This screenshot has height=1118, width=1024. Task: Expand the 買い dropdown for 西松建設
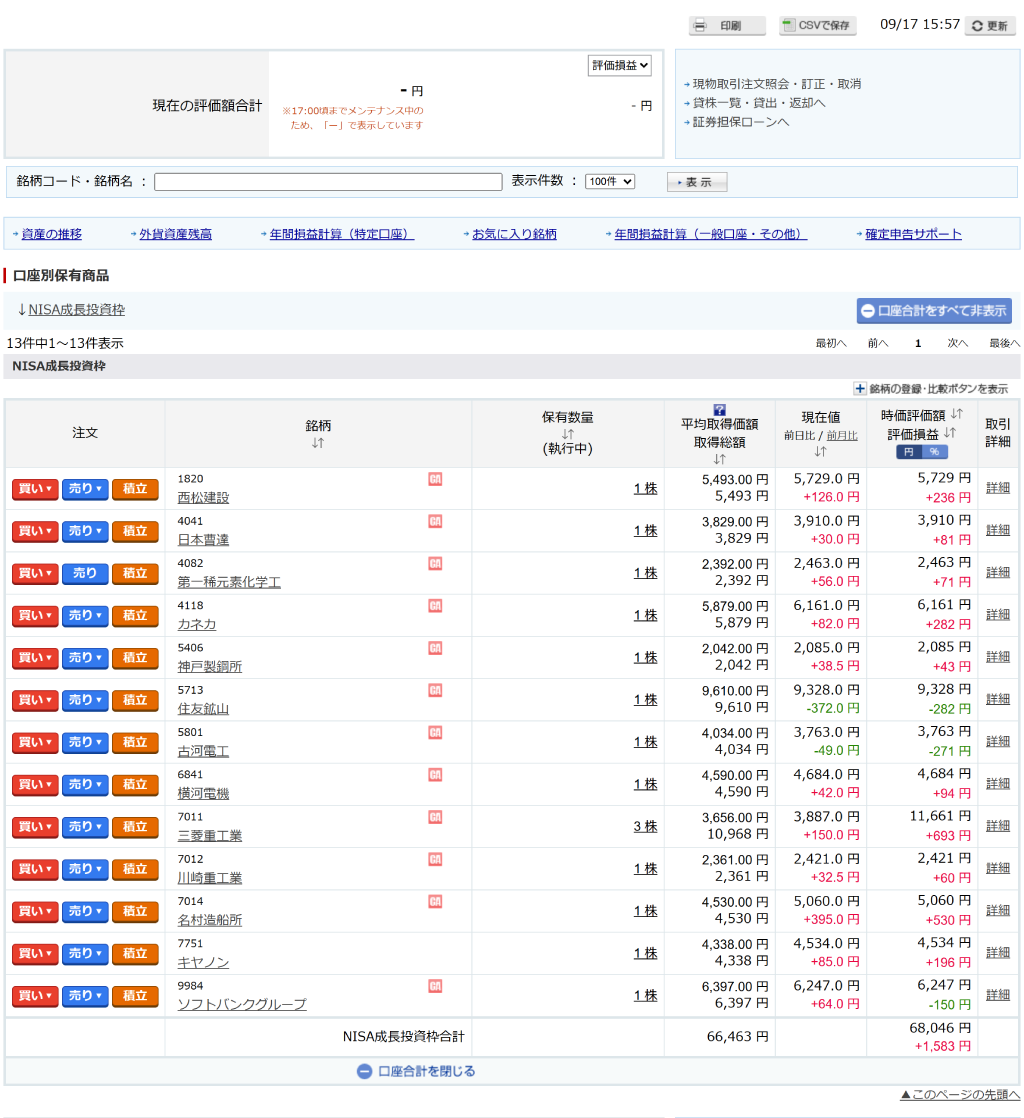pos(35,489)
